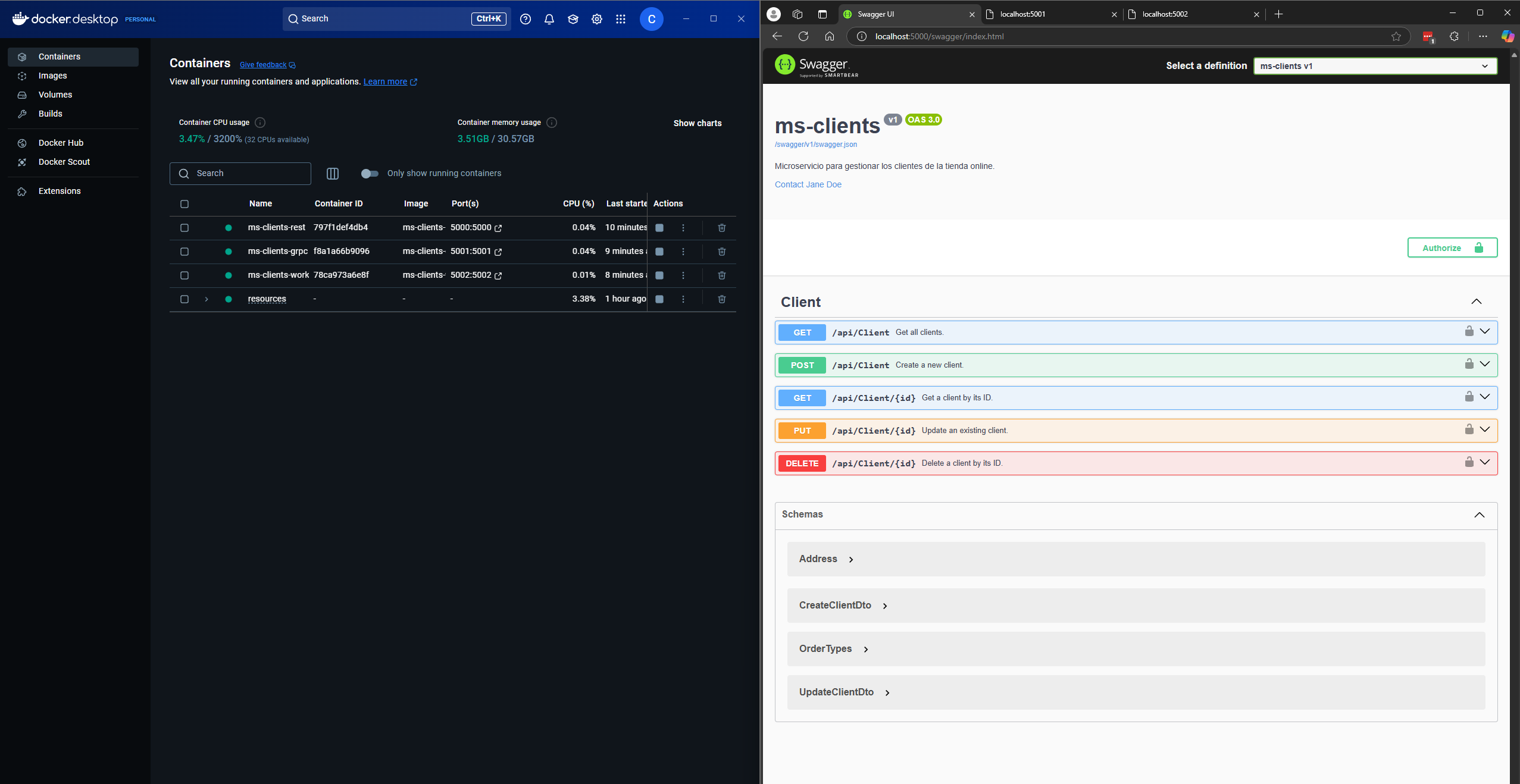Stop the ms-clients-grpc container
Viewport: 1520px width, 784px height.
point(659,252)
